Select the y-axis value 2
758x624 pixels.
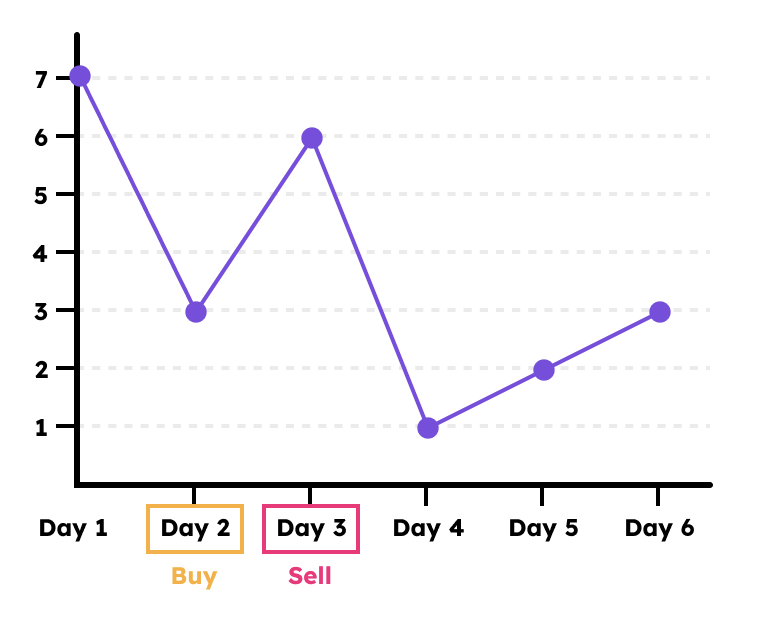(x=41, y=368)
